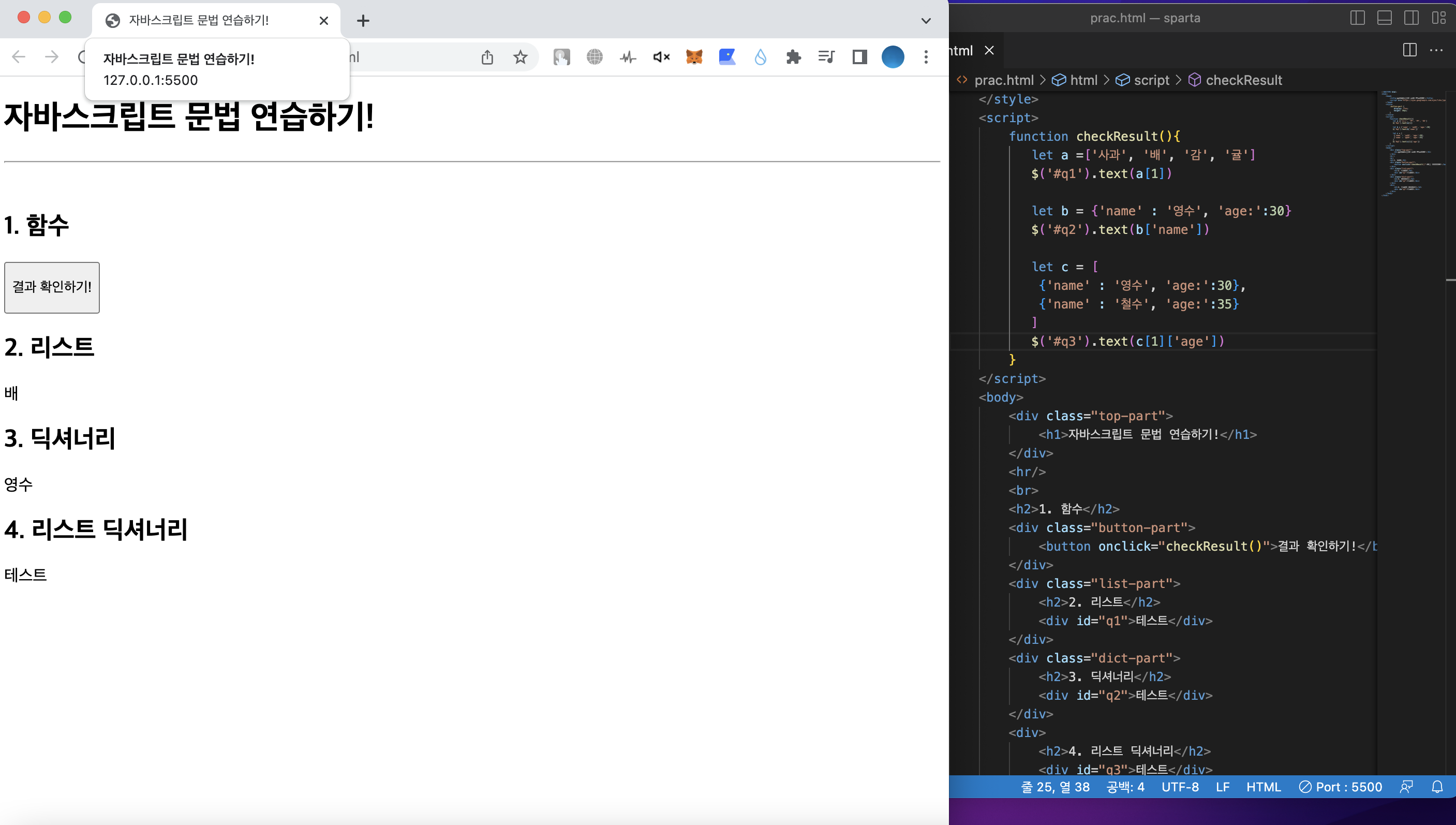Viewport: 1456px width, 825px height.
Task: Select prac.html in the breadcrumb
Action: (x=1004, y=80)
